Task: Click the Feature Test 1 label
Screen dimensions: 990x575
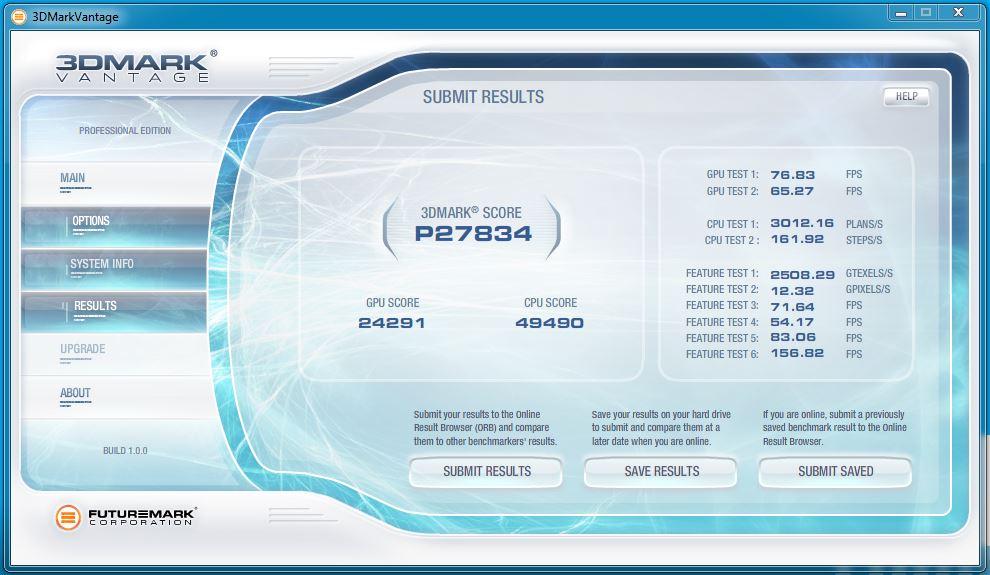Action: pos(722,273)
